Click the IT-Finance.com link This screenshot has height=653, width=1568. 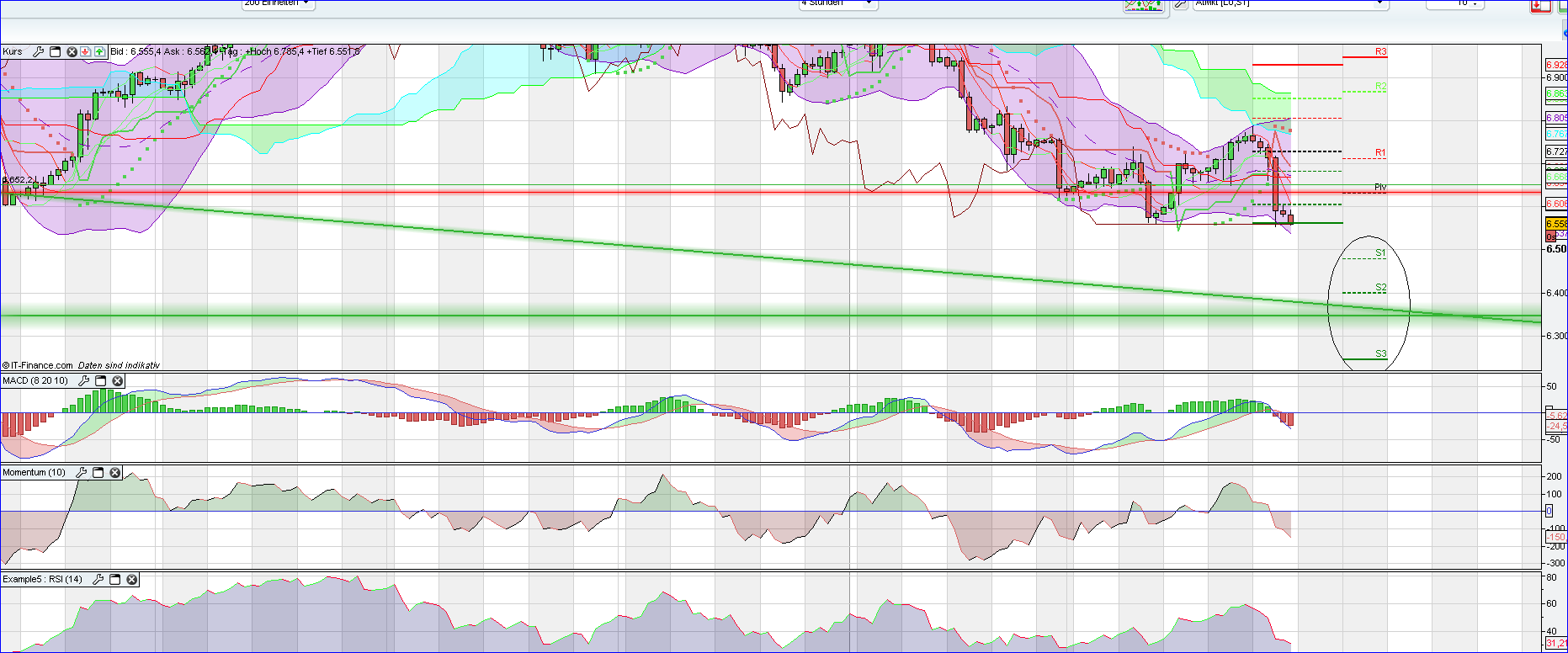(38, 365)
